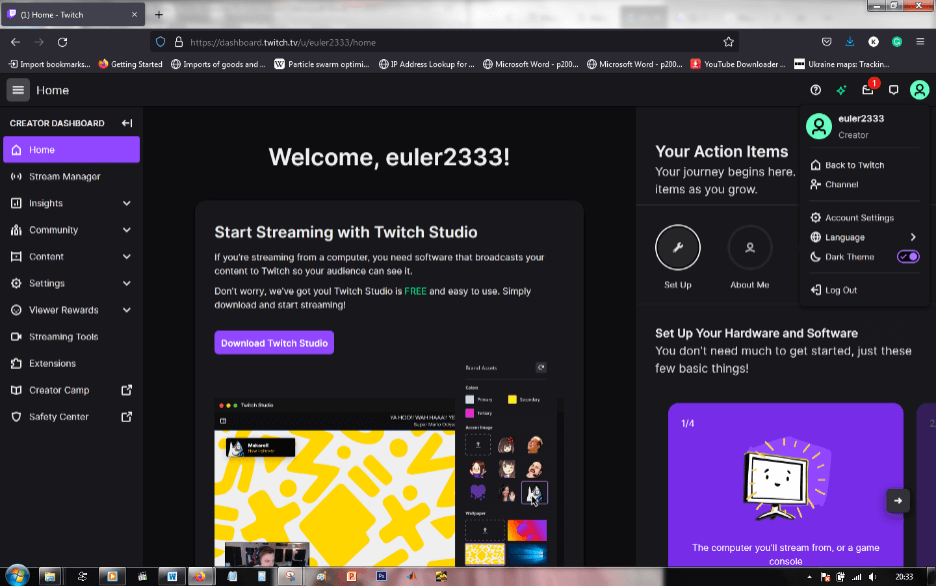The height and width of the screenshot is (586, 936).
Task: Go back with browser back arrow
Action: pos(16,42)
